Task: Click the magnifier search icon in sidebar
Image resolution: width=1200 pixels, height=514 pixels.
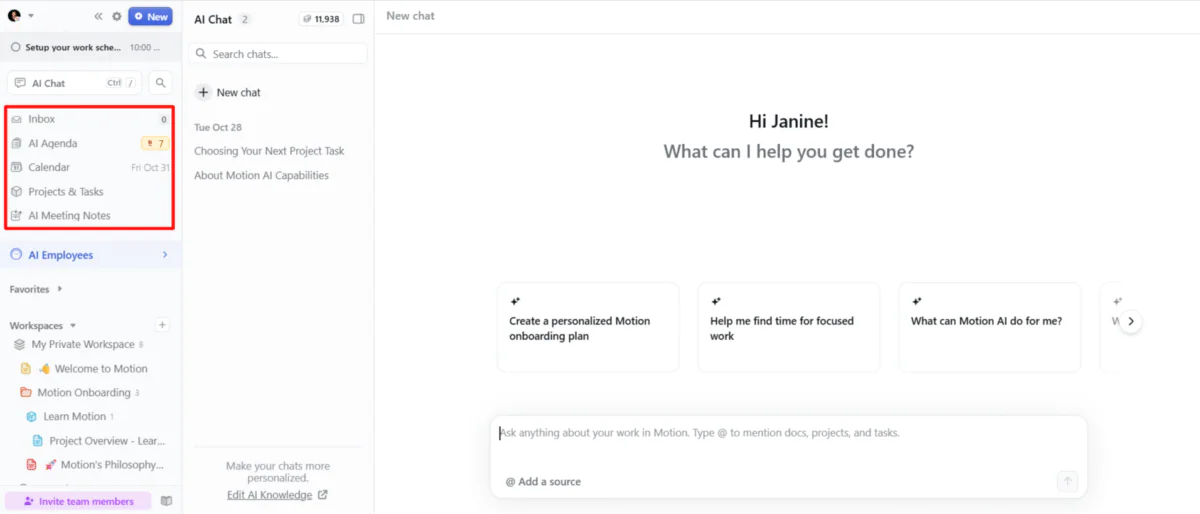Action: pyautogui.click(x=160, y=83)
